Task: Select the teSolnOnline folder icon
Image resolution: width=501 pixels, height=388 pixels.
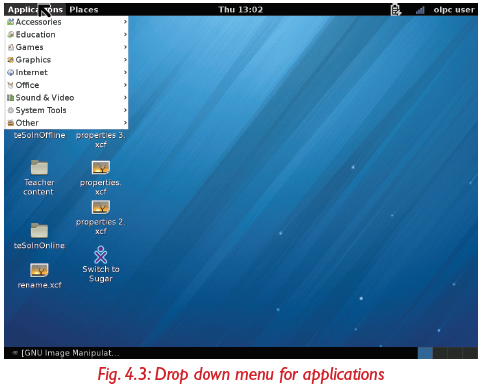Action: [x=39, y=230]
